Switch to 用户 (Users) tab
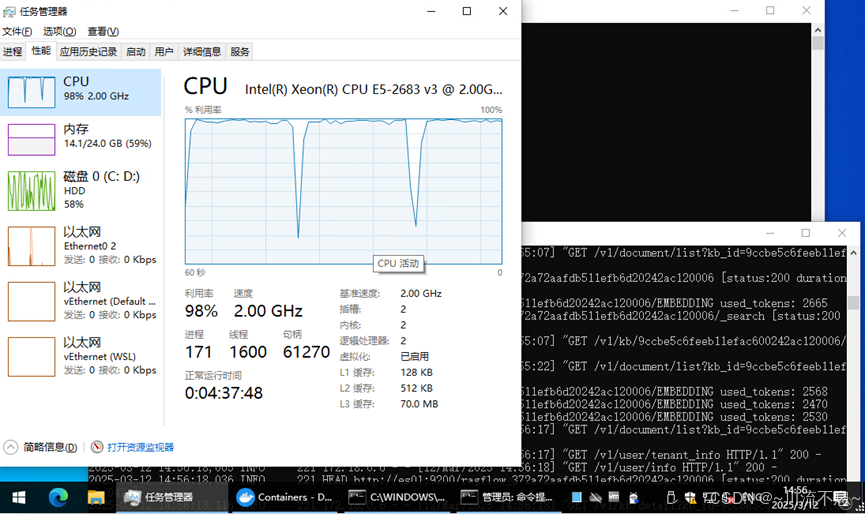The image size is (865, 514). 164,52
